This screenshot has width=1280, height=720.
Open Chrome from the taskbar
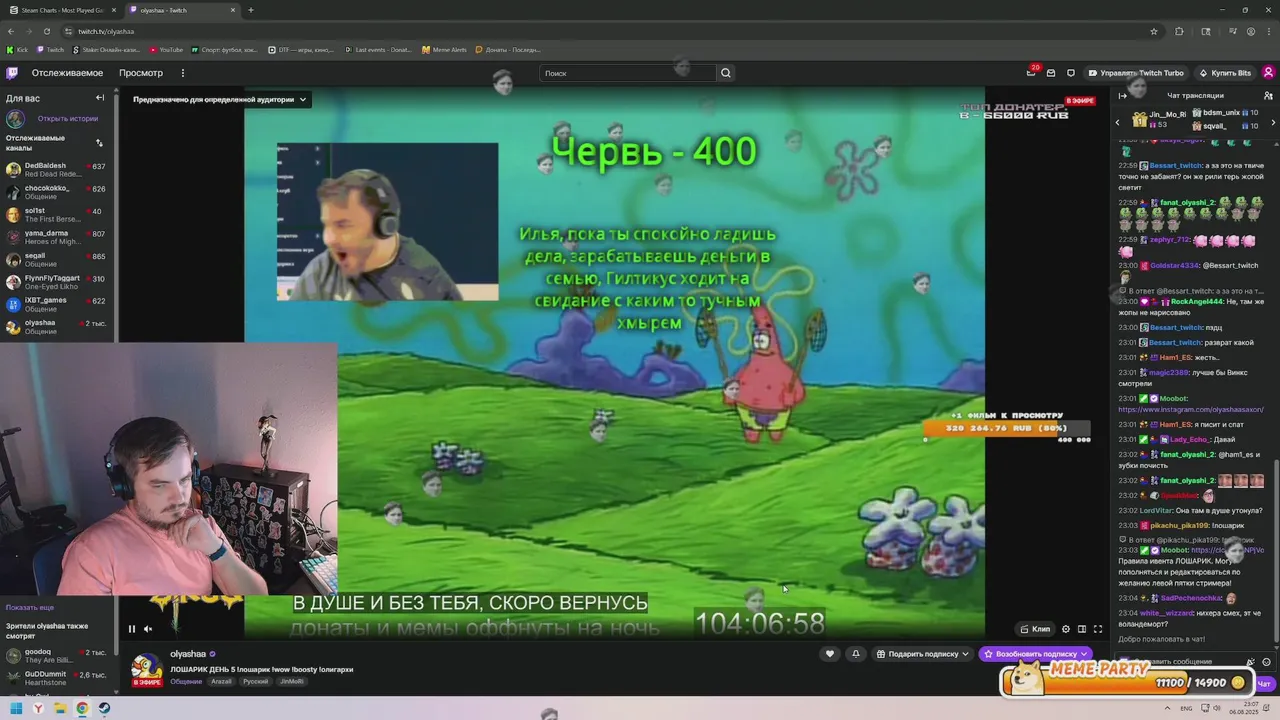pyautogui.click(x=82, y=709)
